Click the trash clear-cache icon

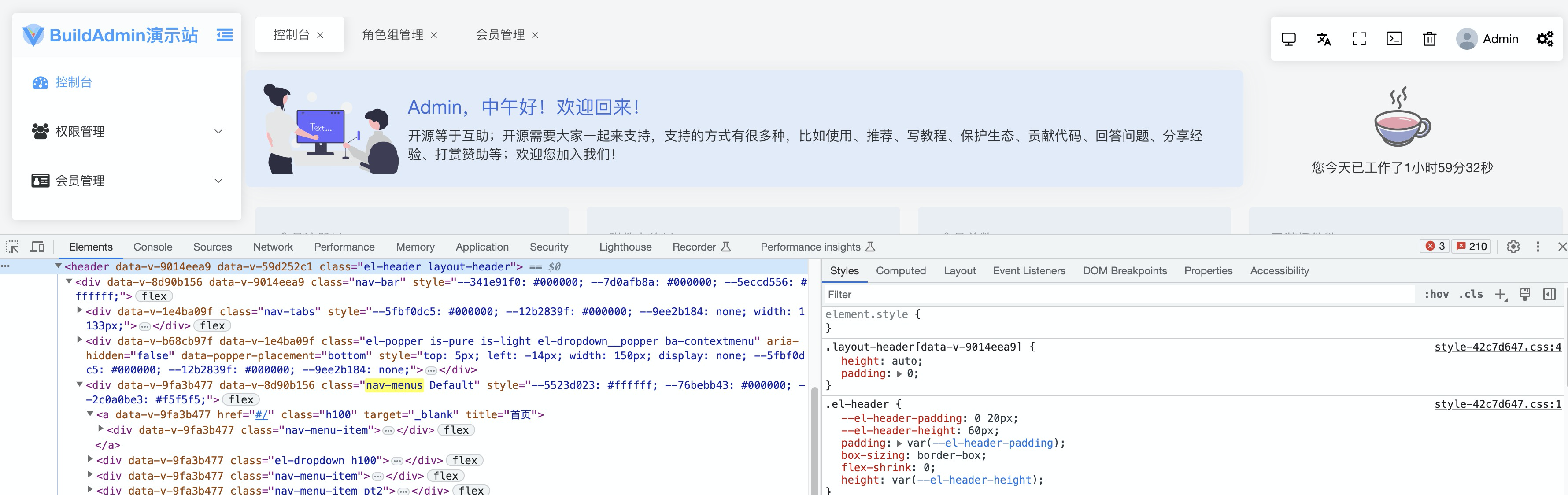click(x=1429, y=39)
